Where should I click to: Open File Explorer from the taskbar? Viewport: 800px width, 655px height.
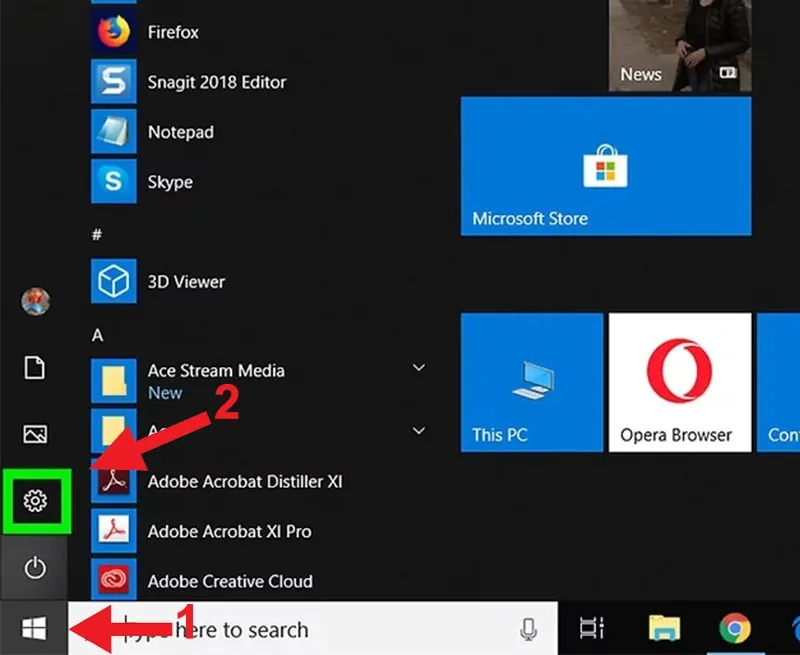pos(664,628)
